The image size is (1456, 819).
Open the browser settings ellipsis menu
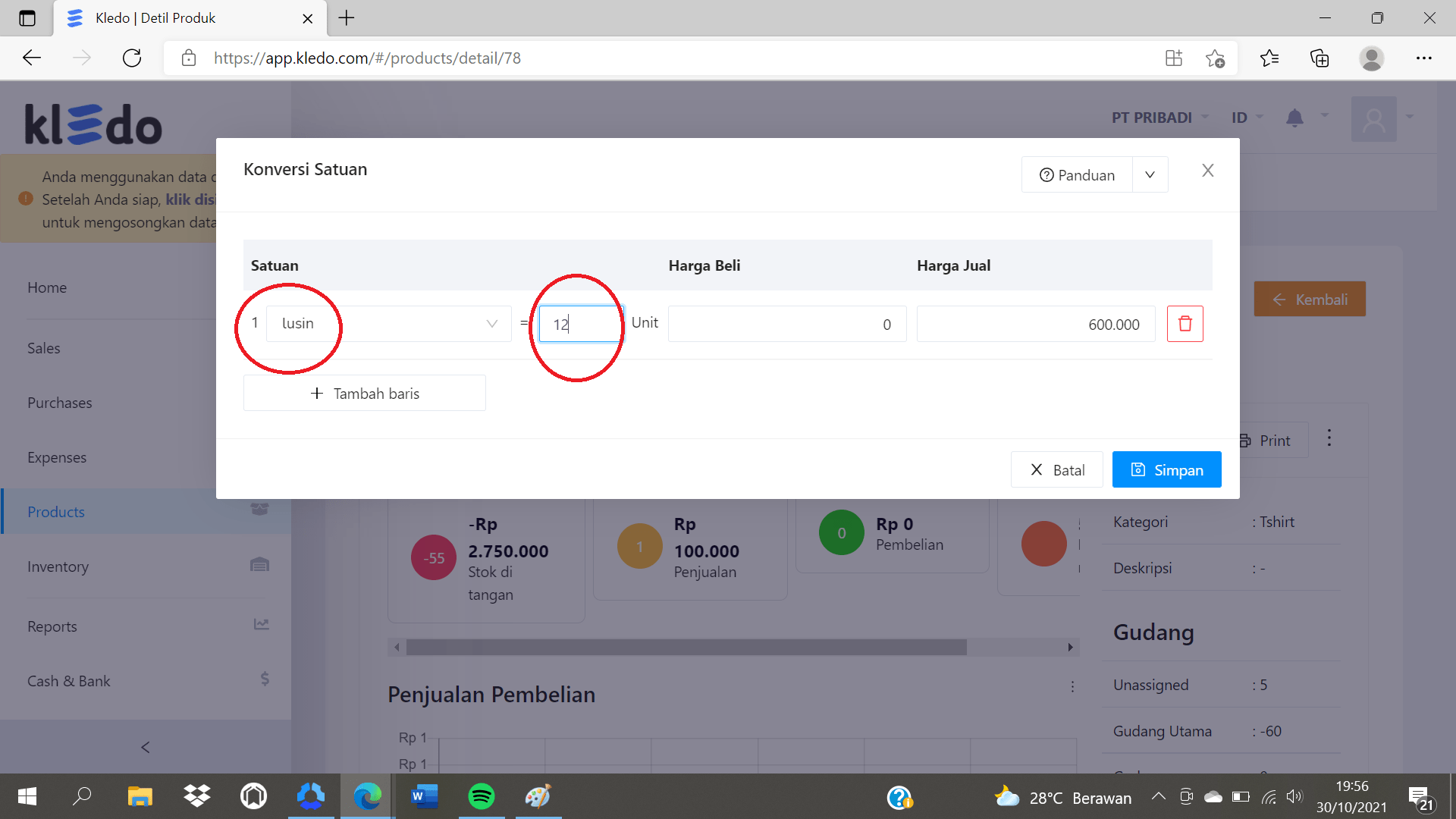(1423, 58)
